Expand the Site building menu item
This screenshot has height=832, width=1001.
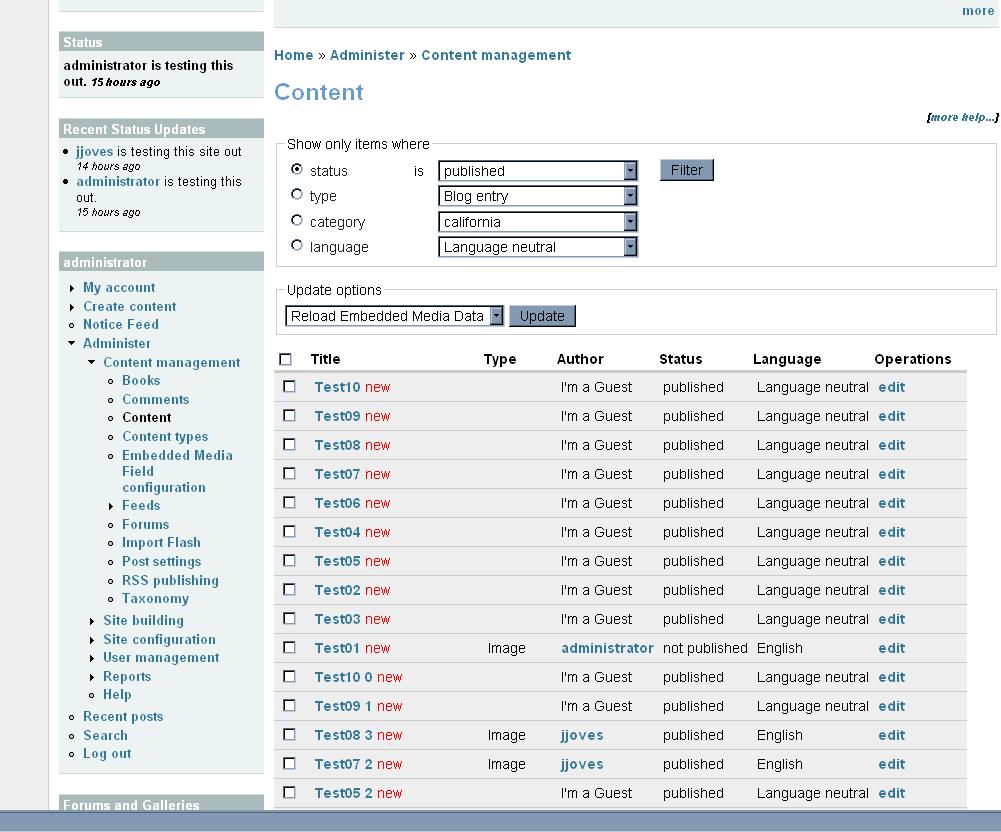tap(143, 620)
